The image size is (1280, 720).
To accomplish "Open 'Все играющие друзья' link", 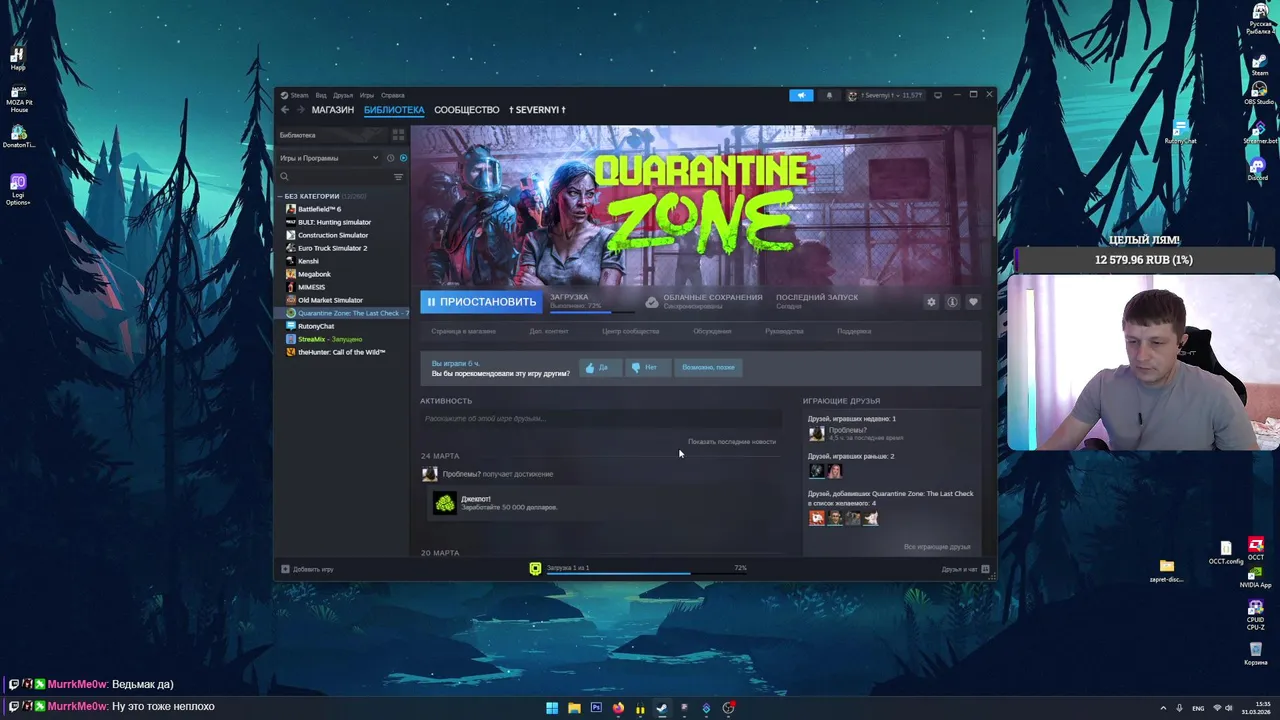I will tap(937, 547).
